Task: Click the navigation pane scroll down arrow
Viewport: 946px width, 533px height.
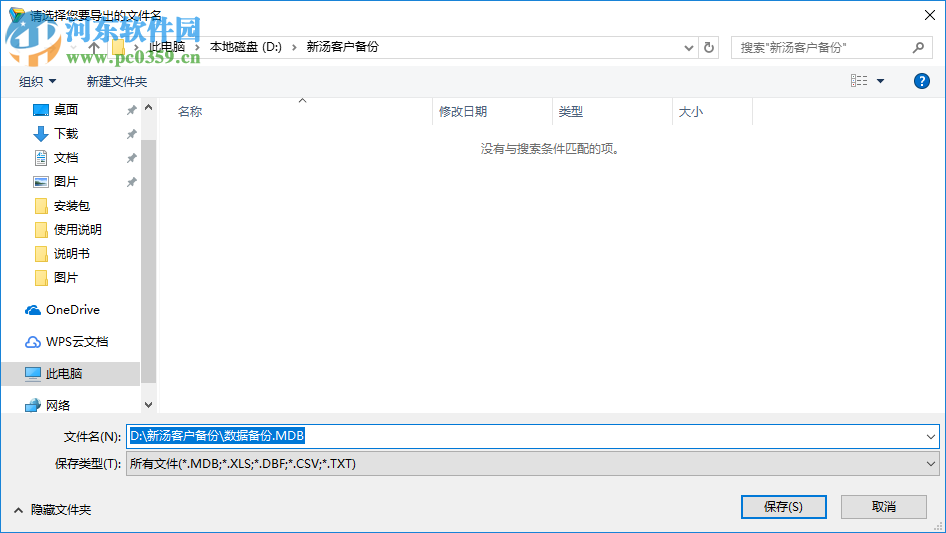Action: pos(148,404)
